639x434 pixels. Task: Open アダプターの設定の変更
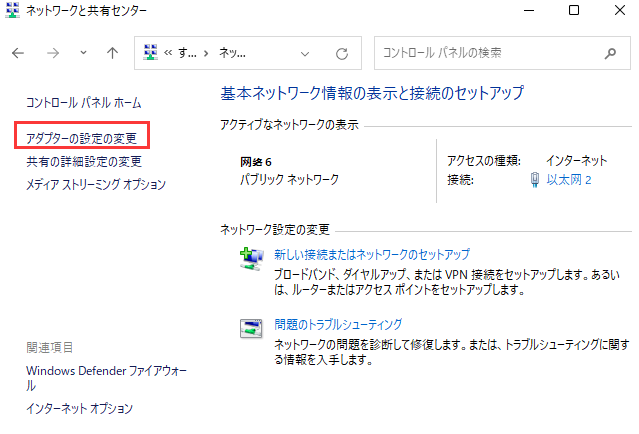[x=82, y=139]
